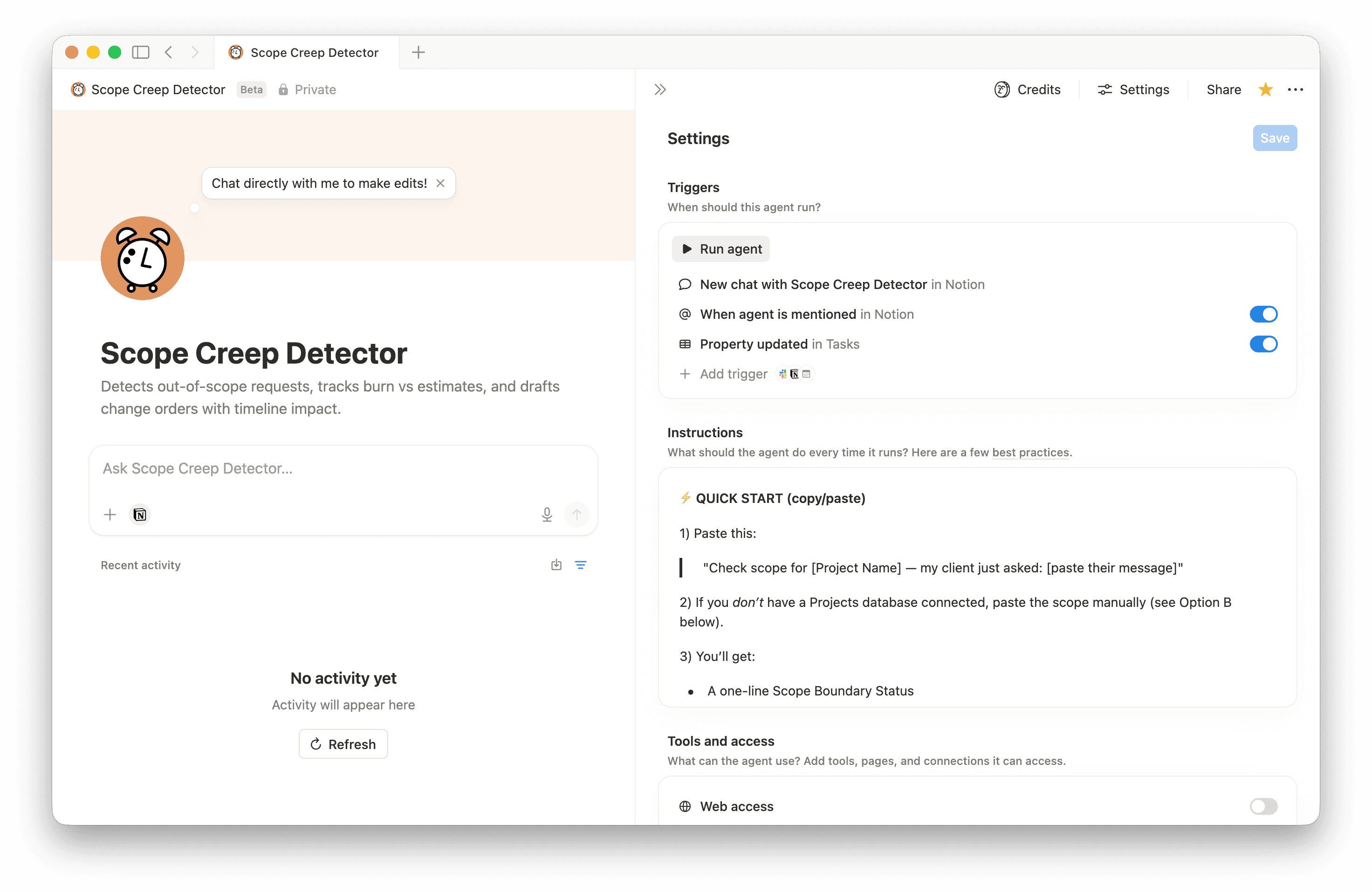Image resolution: width=1372 pixels, height=894 pixels.
Task: Open the Share menu
Action: point(1223,89)
